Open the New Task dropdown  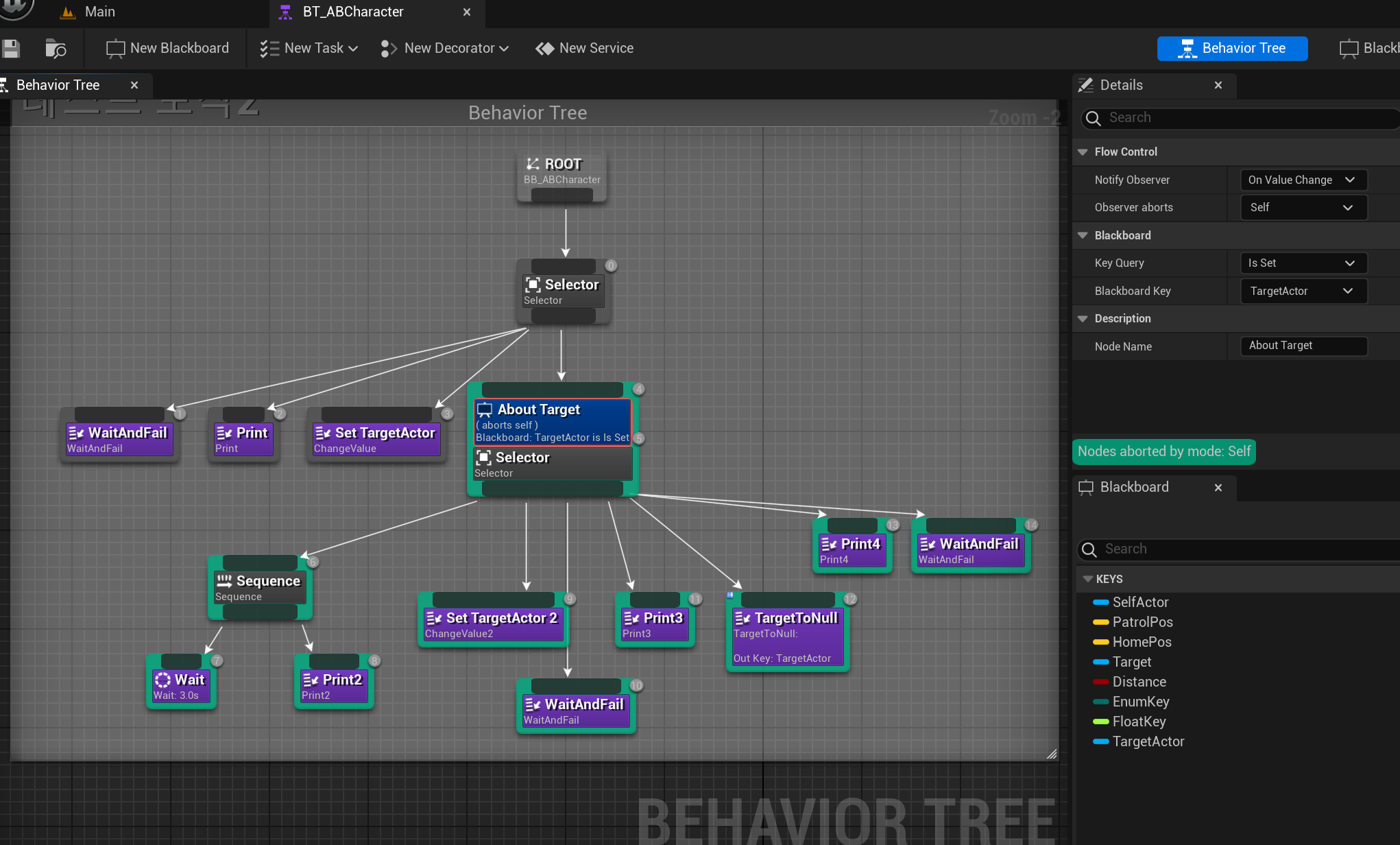click(x=309, y=49)
